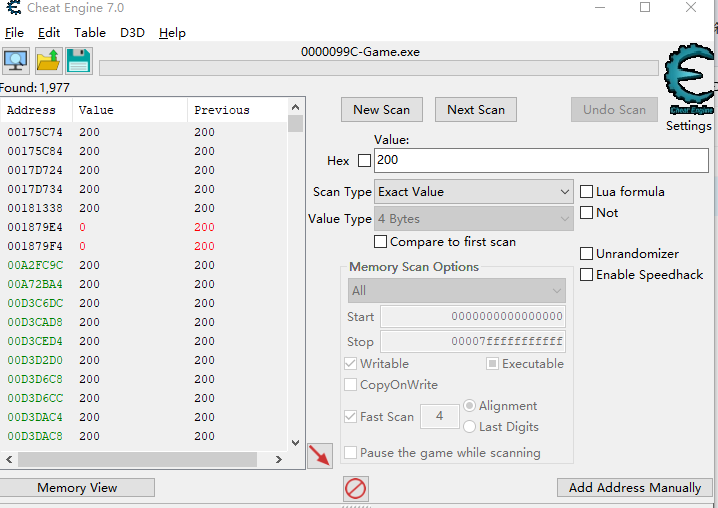Click the horizontal scrollbar right arrow

click(278, 459)
